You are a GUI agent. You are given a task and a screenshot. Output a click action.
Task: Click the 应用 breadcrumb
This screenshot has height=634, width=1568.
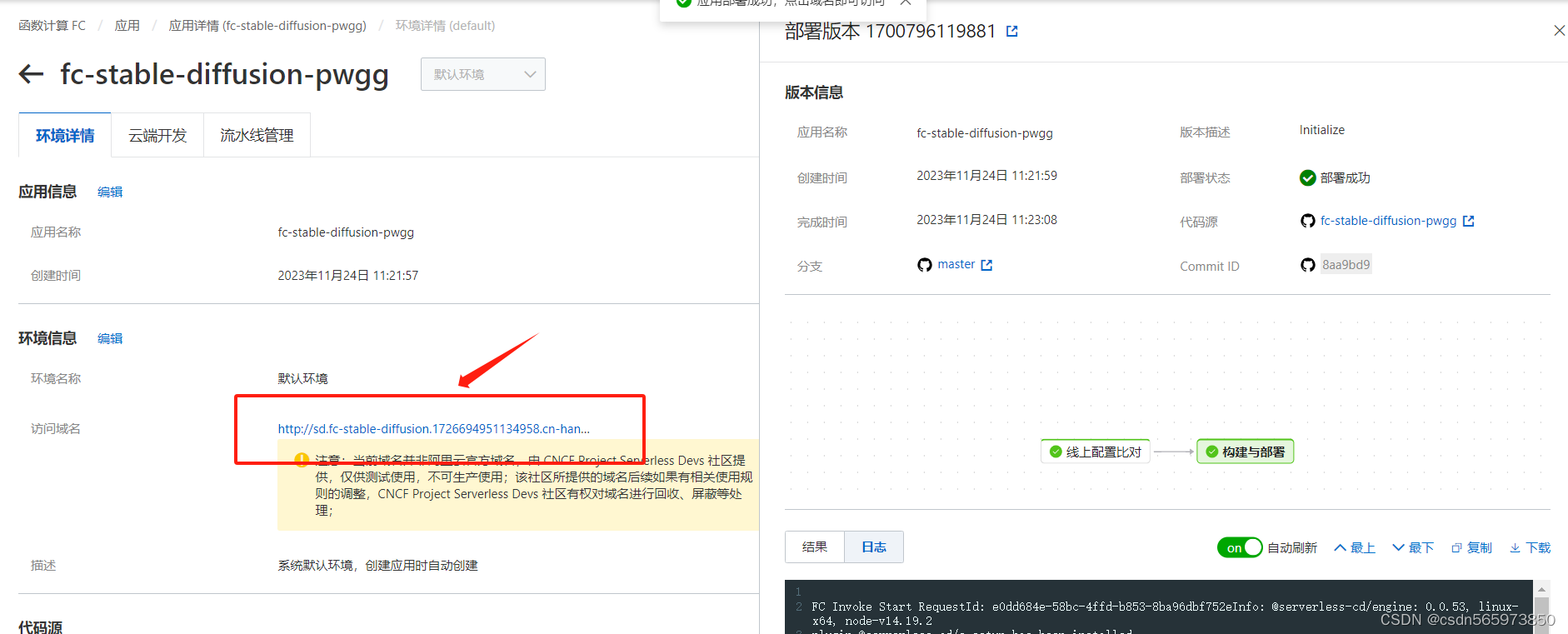pos(127,26)
